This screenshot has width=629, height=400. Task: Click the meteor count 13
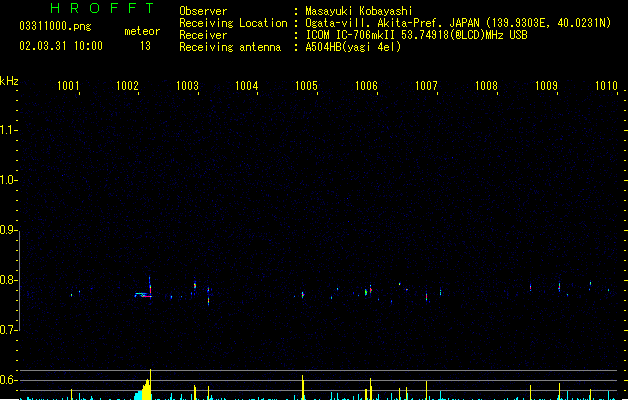coord(145,46)
